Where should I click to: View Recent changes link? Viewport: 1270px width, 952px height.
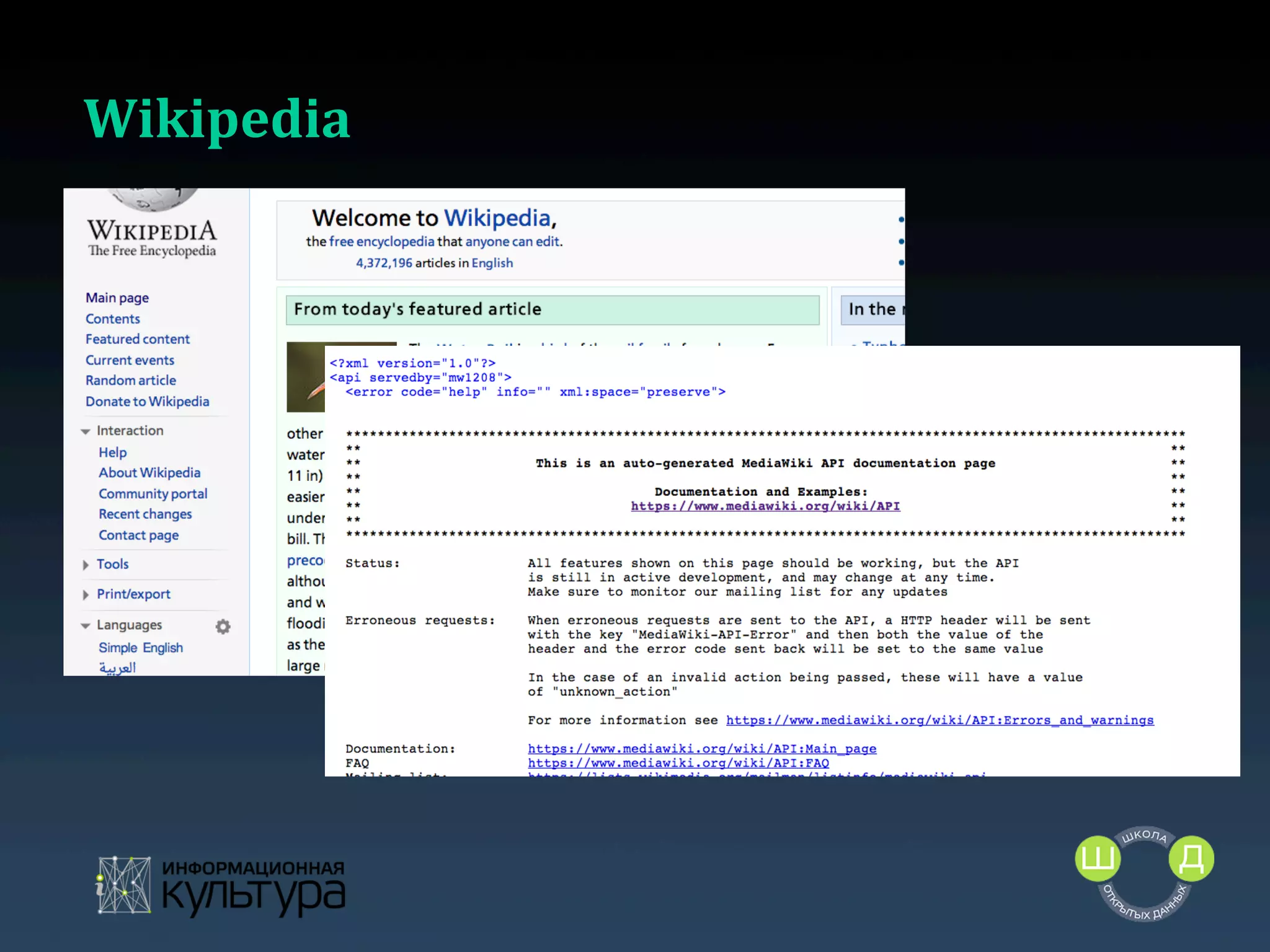coord(145,514)
